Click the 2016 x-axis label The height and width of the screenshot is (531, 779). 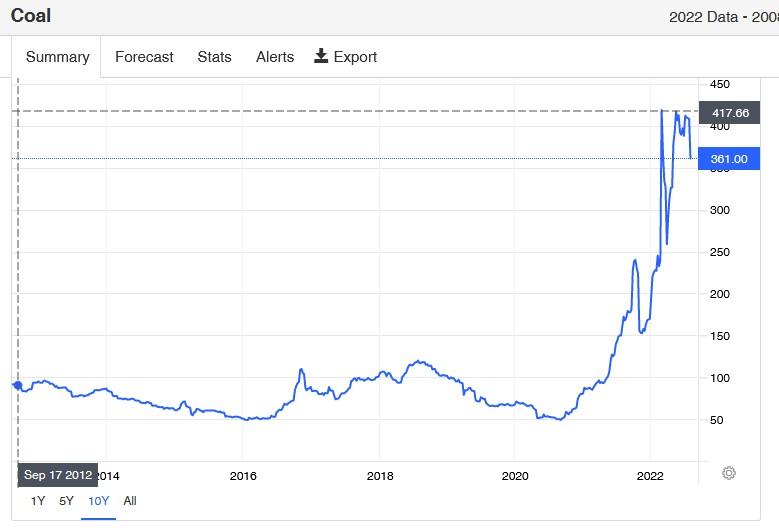pos(243,475)
